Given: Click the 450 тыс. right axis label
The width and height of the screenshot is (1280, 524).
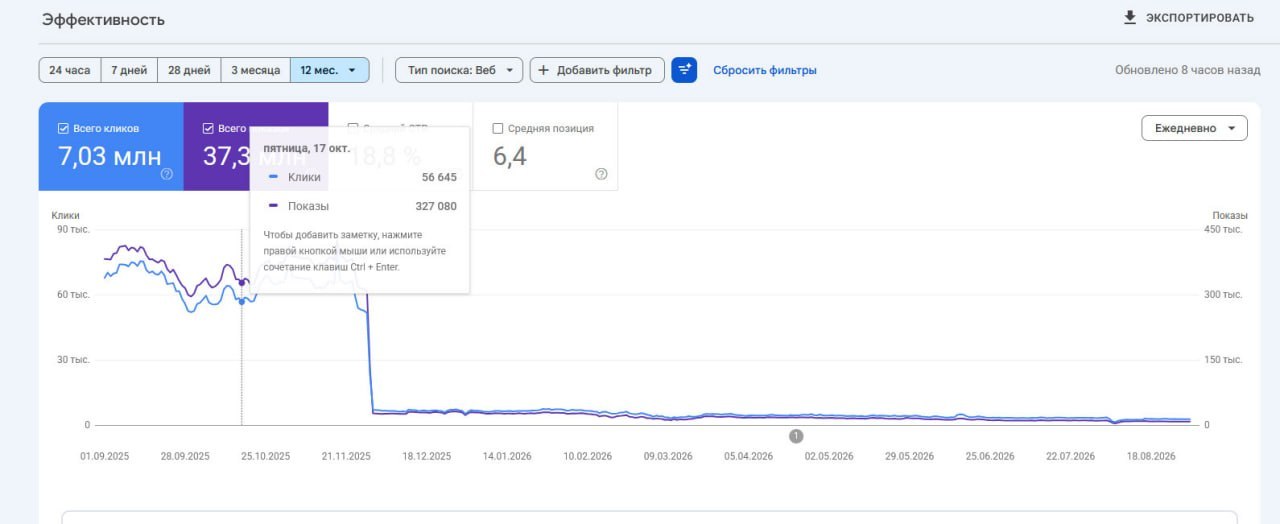Looking at the screenshot, I should [x=1223, y=229].
